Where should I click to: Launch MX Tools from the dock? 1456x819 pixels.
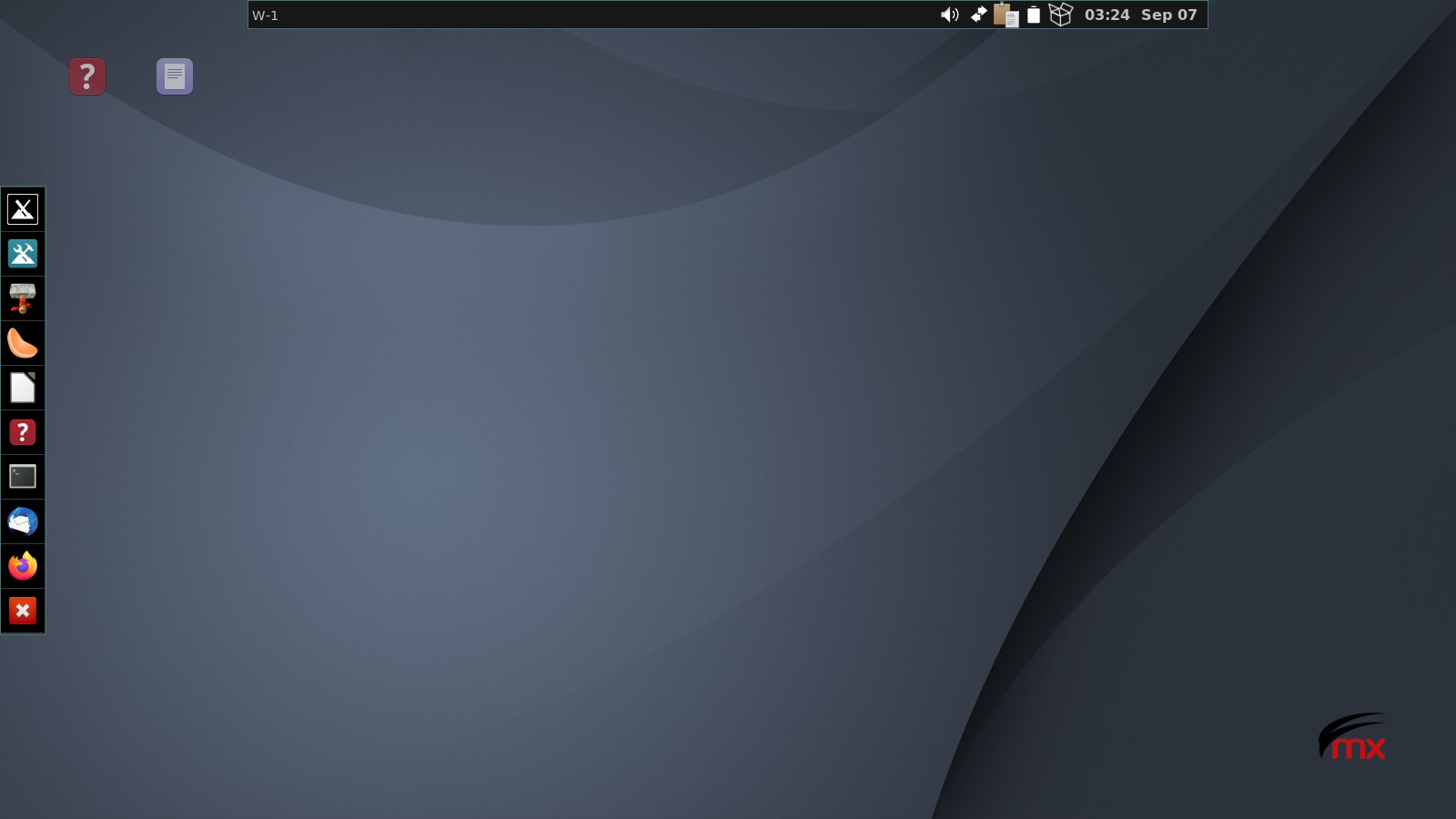(x=23, y=254)
